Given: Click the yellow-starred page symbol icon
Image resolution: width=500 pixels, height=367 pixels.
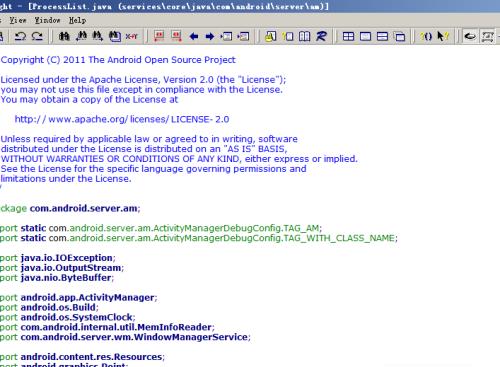Looking at the screenshot, I should pos(288,36).
